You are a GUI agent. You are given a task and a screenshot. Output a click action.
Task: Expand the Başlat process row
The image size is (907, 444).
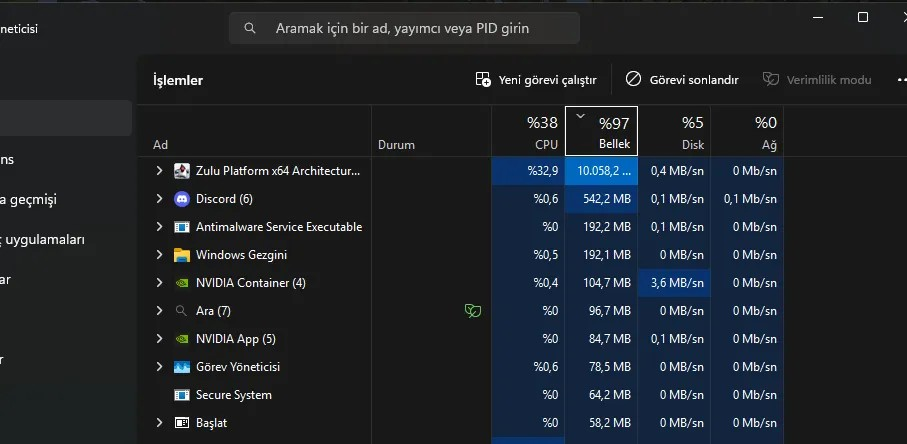[160, 423]
